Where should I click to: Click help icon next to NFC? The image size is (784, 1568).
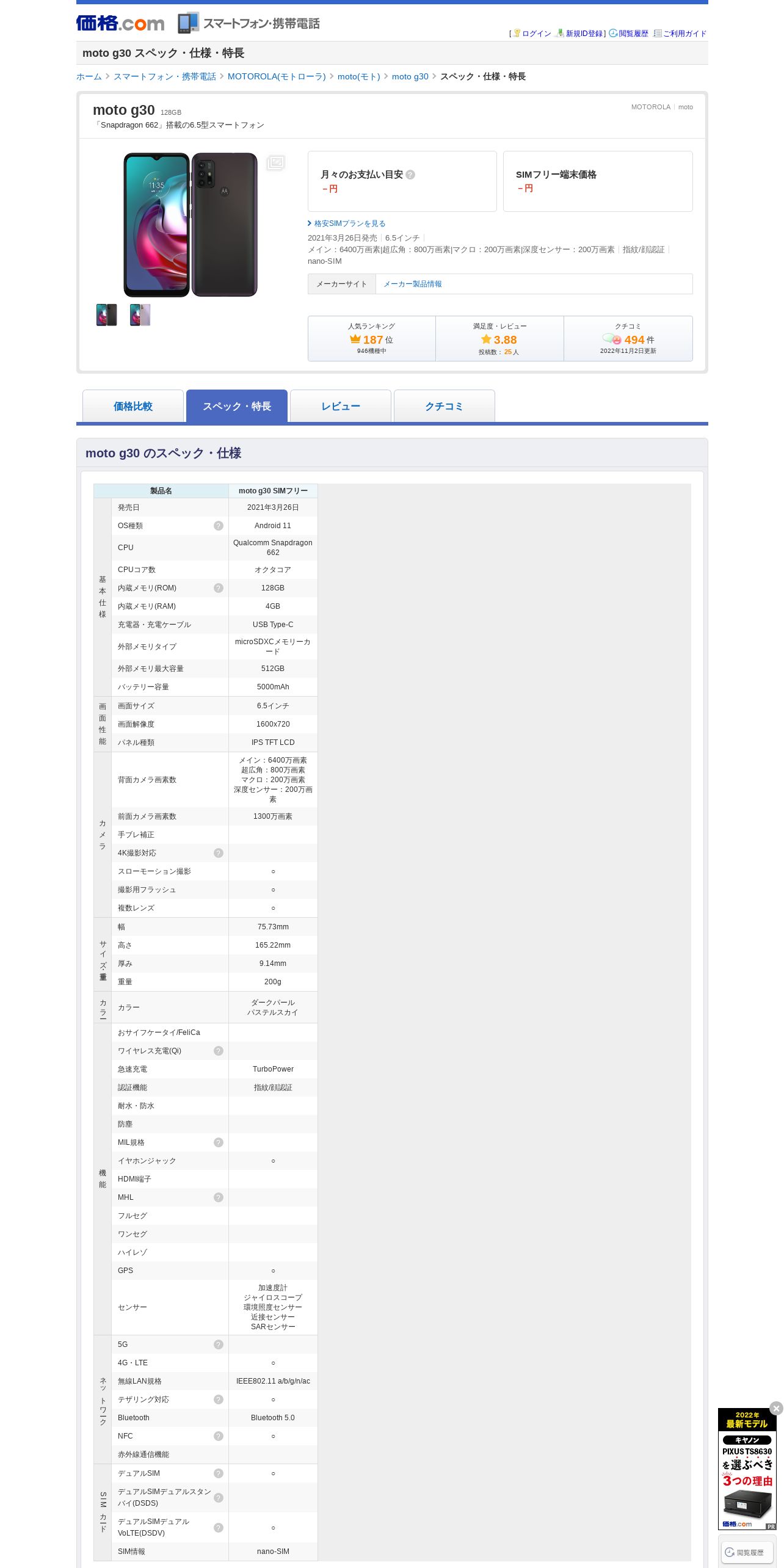pyautogui.click(x=219, y=1436)
